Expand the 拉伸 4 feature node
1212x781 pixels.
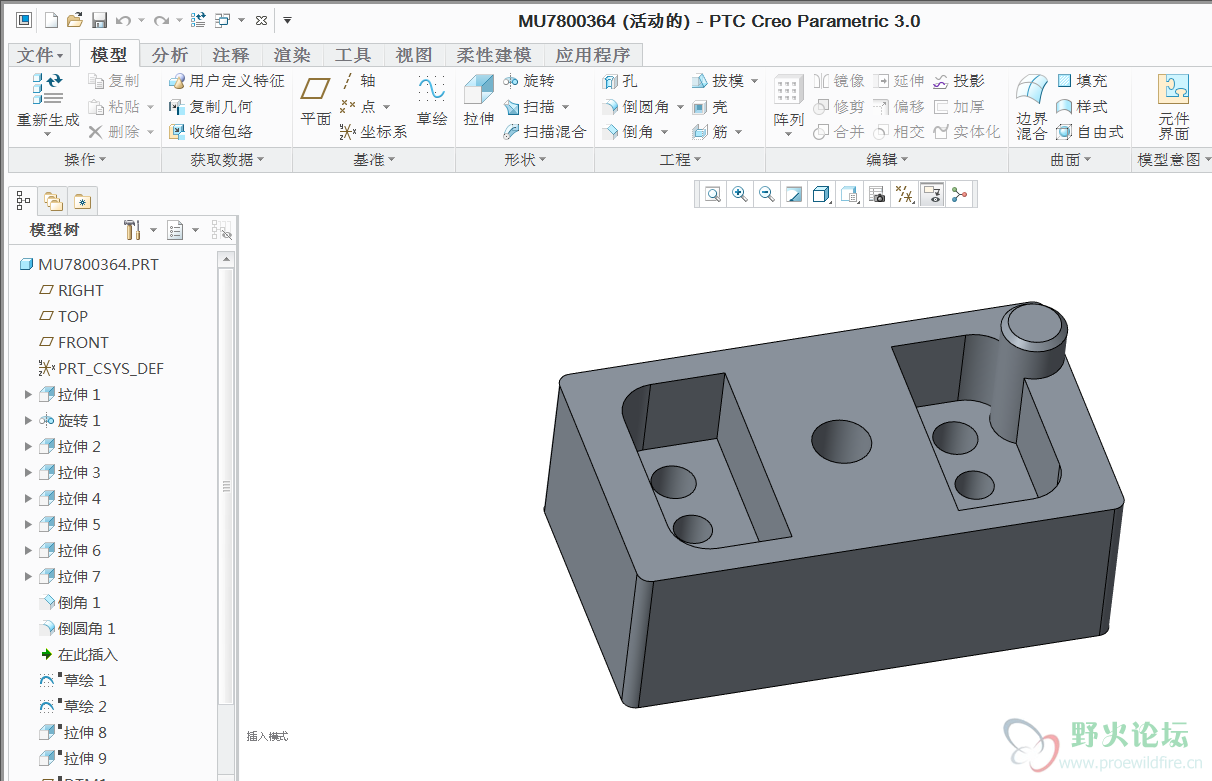point(28,499)
